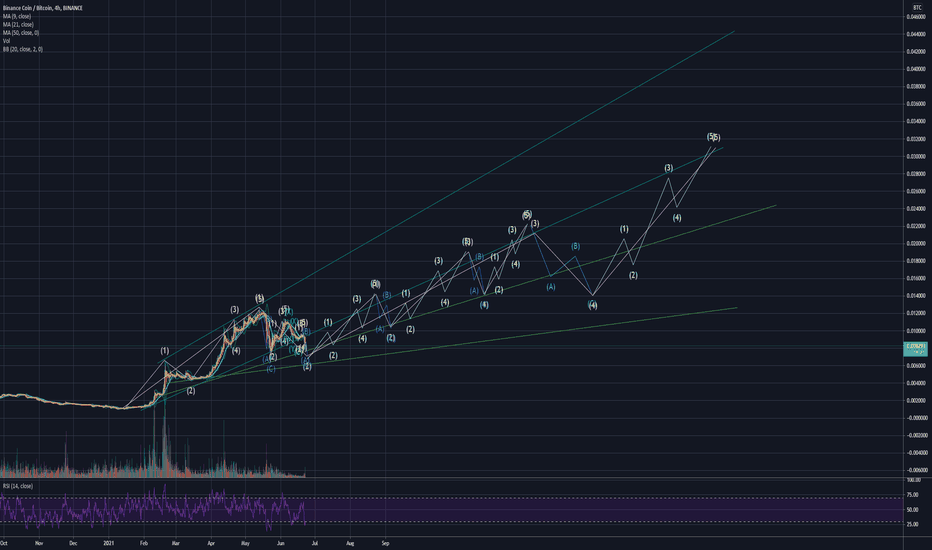Viewport: 932px width, 550px height.
Task: Click the 0.032000 price axis label
Action: (x=916, y=139)
